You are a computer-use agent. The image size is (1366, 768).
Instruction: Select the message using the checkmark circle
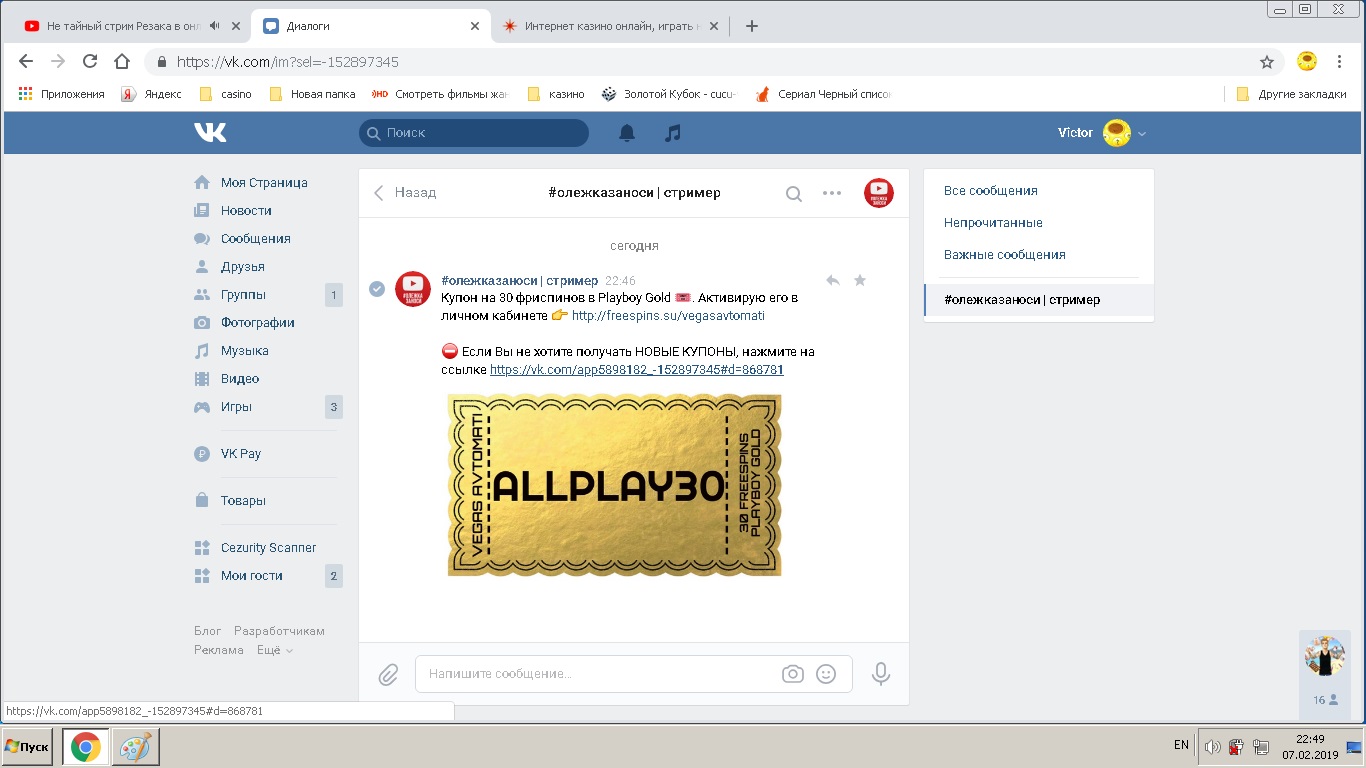click(377, 289)
